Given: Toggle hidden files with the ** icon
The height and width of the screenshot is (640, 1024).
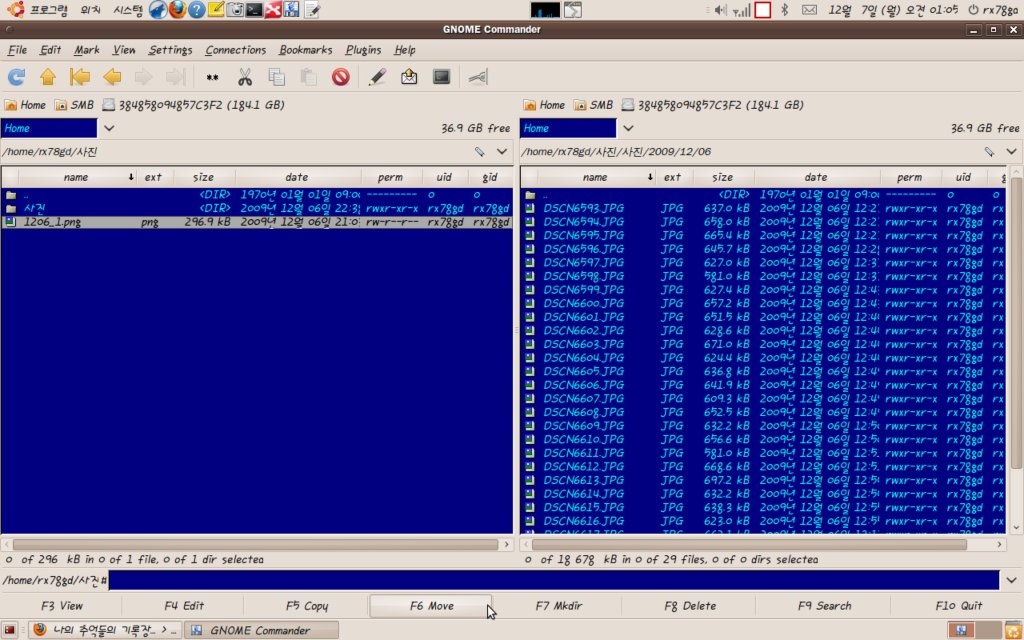Looking at the screenshot, I should [x=212, y=78].
